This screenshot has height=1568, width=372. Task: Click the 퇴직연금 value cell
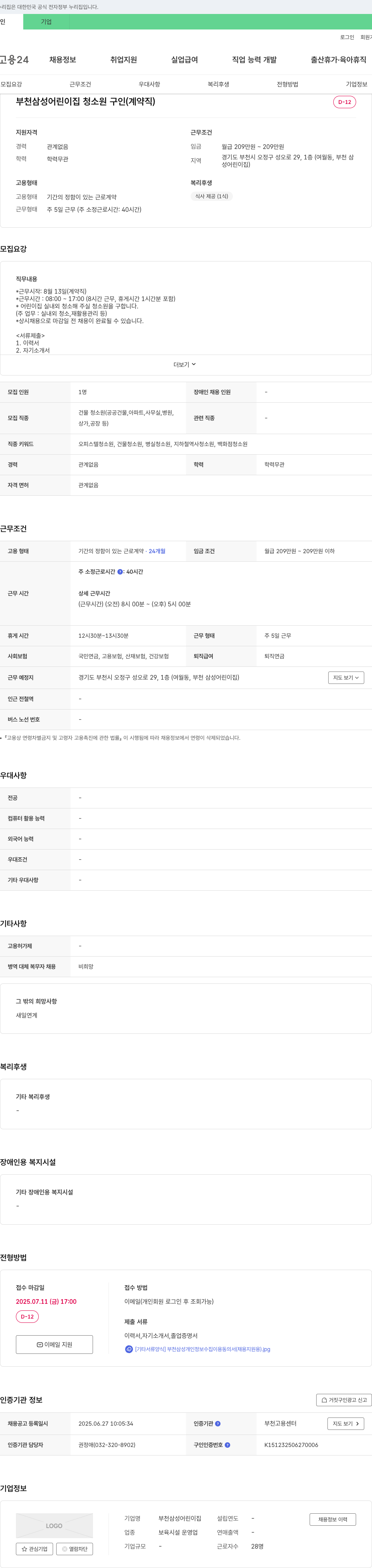(x=274, y=656)
